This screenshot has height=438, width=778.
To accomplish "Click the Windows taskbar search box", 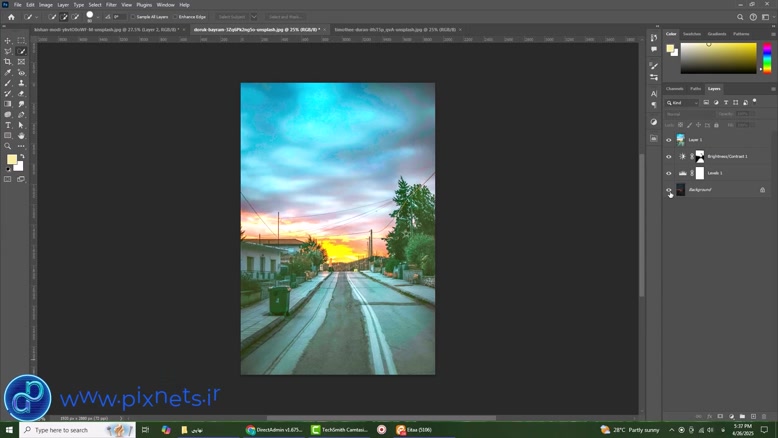I will point(77,430).
